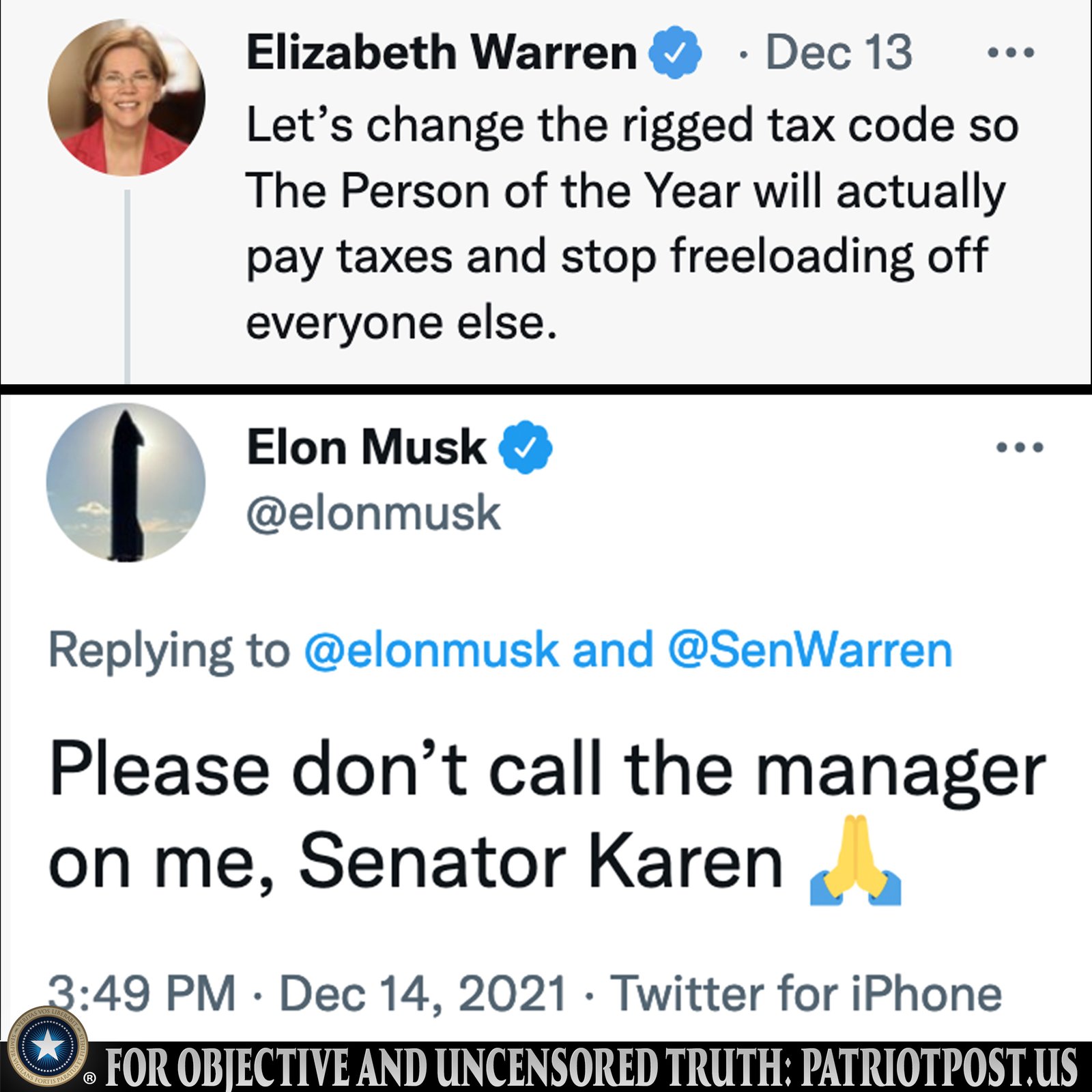
Task: Click the Elon Musk display name
Action: pyautogui.click(x=366, y=448)
